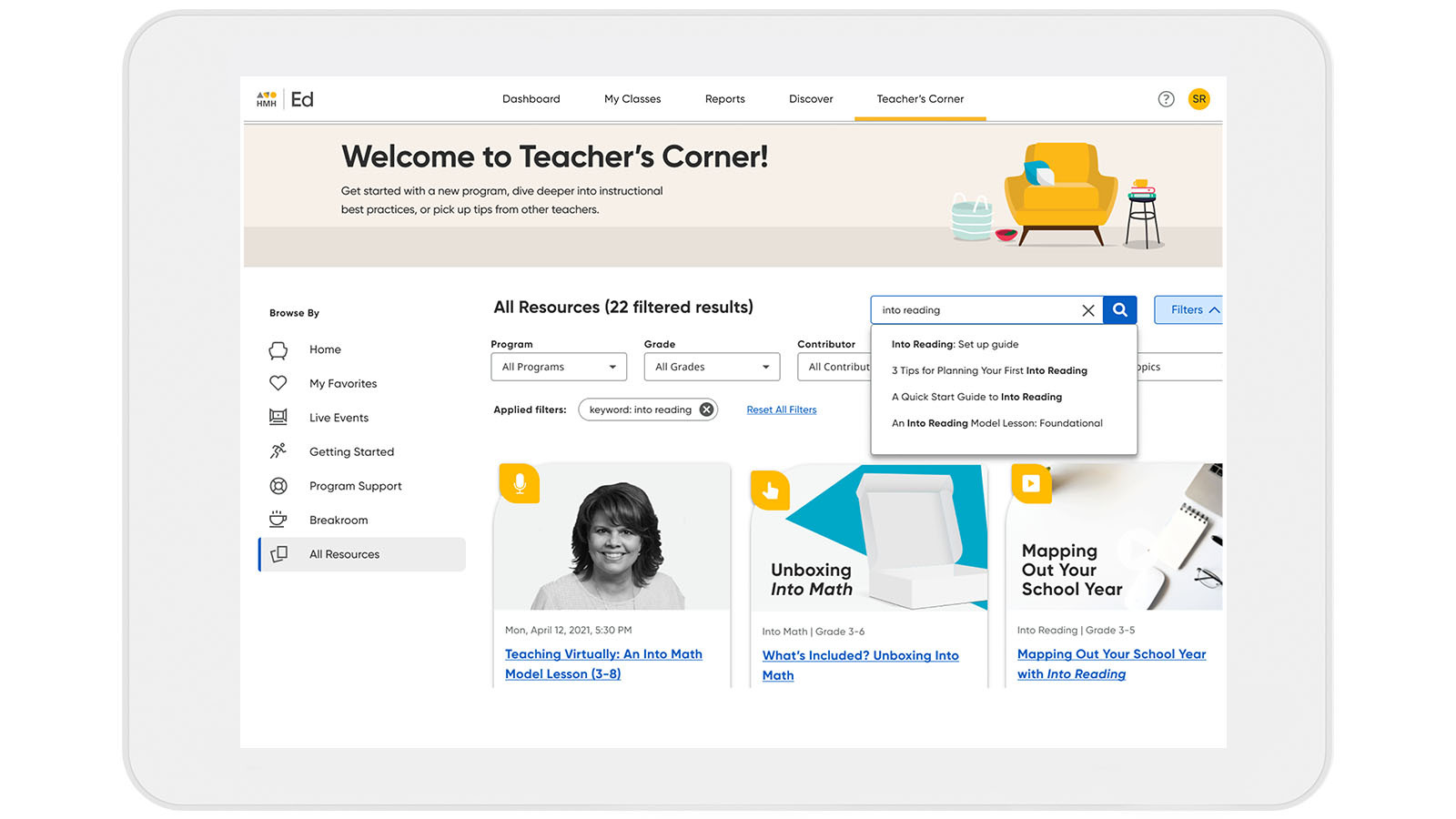
Task: Click the Reset All Filters link
Action: 781,409
